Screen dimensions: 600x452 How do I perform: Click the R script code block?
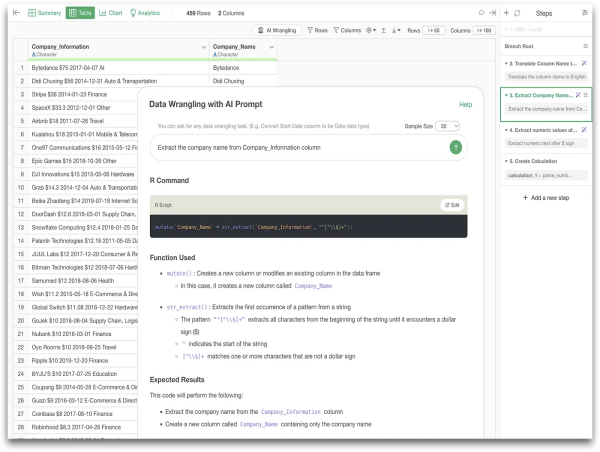click(308, 227)
